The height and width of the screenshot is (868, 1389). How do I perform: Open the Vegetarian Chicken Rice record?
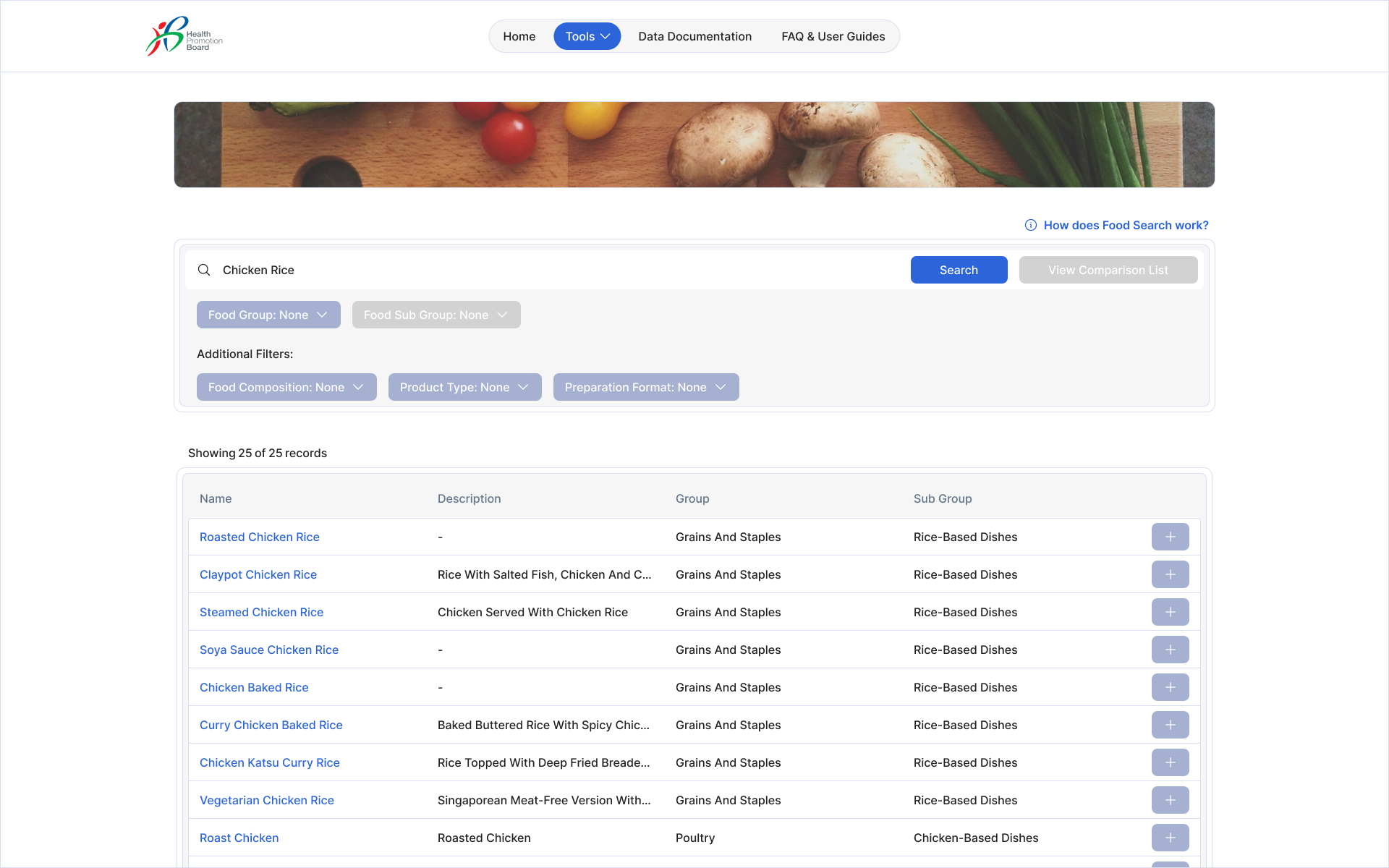pos(267,800)
